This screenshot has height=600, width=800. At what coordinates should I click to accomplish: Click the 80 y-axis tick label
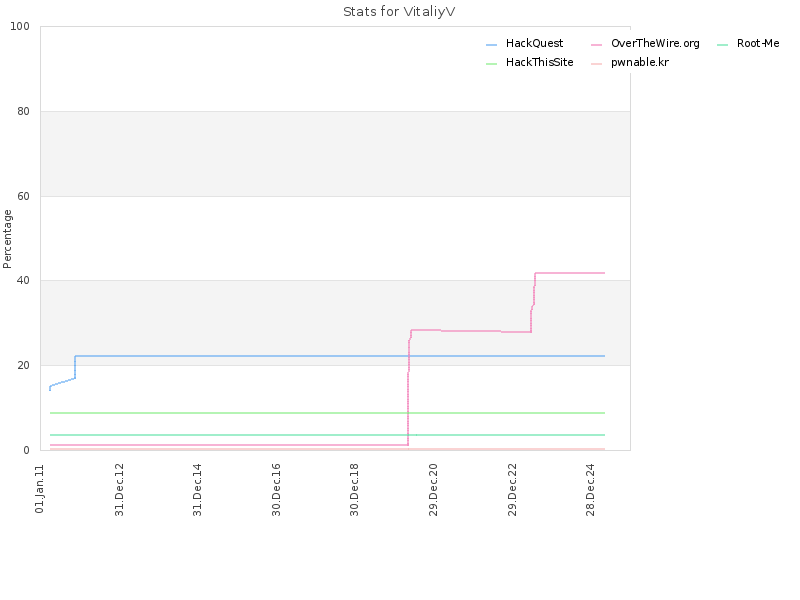pyautogui.click(x=23, y=111)
